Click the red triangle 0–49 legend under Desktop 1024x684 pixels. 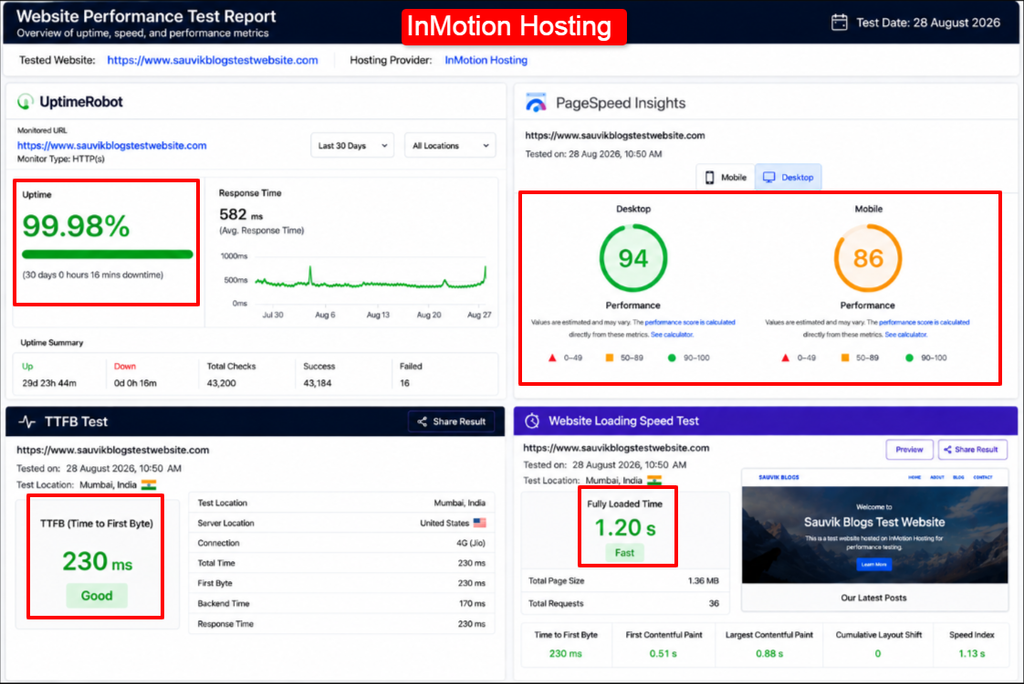552,358
